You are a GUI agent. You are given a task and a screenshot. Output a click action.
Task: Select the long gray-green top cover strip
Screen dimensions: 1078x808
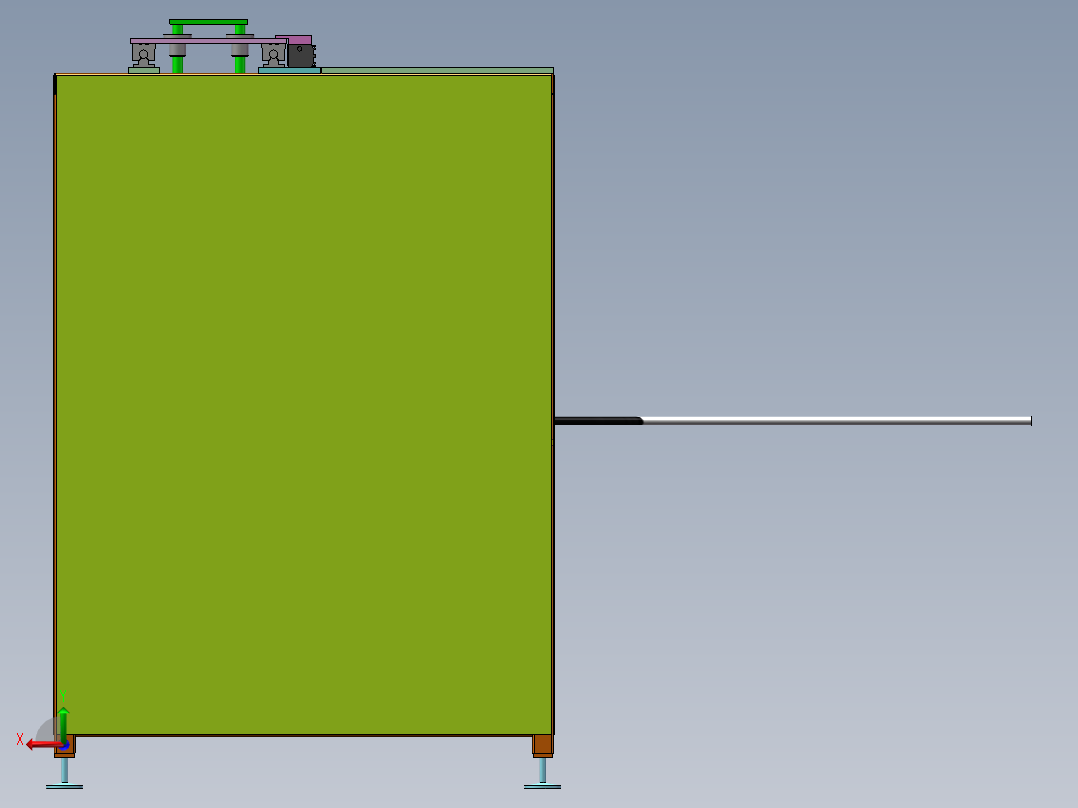(437, 70)
